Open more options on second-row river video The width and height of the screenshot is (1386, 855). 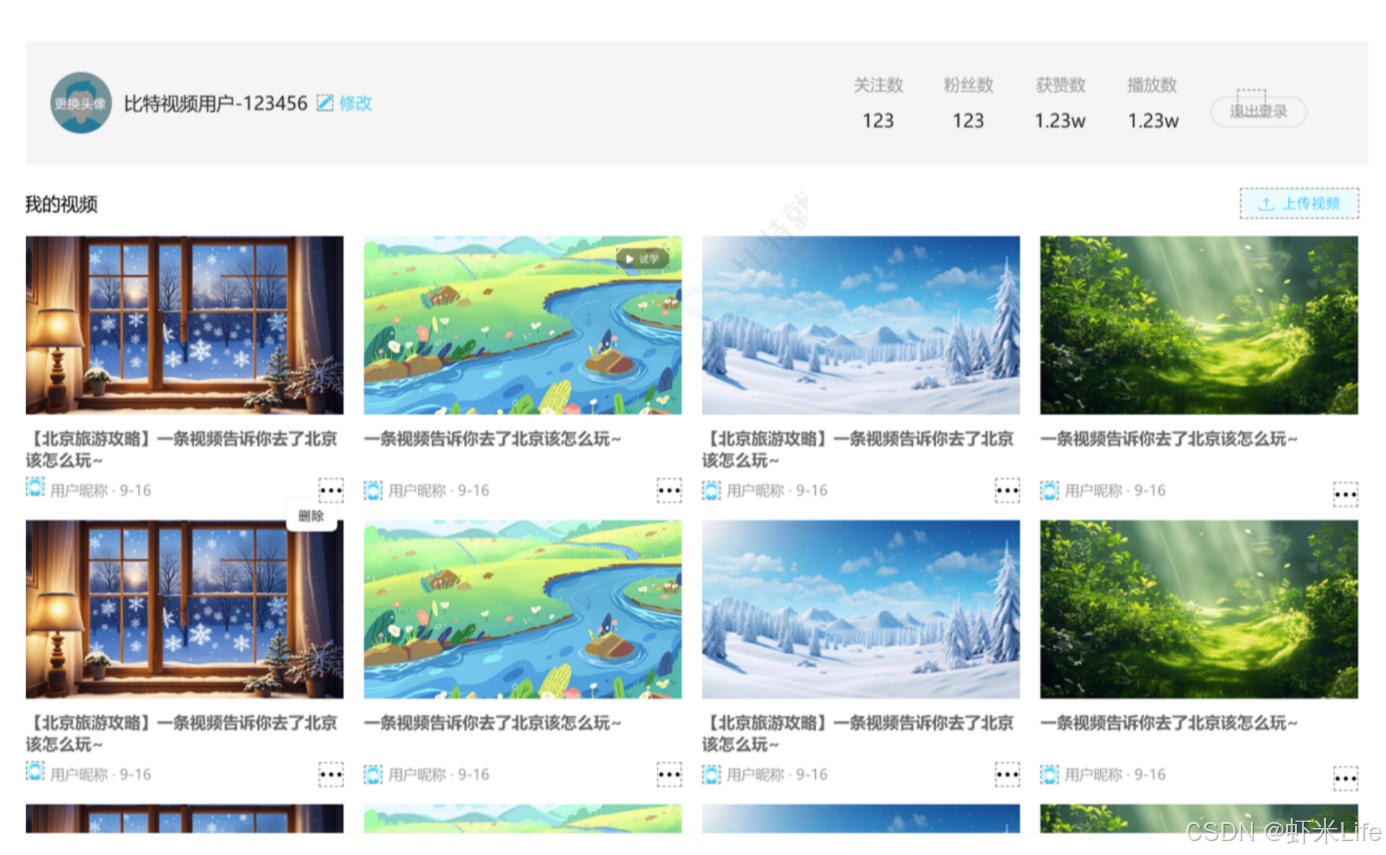tap(669, 774)
